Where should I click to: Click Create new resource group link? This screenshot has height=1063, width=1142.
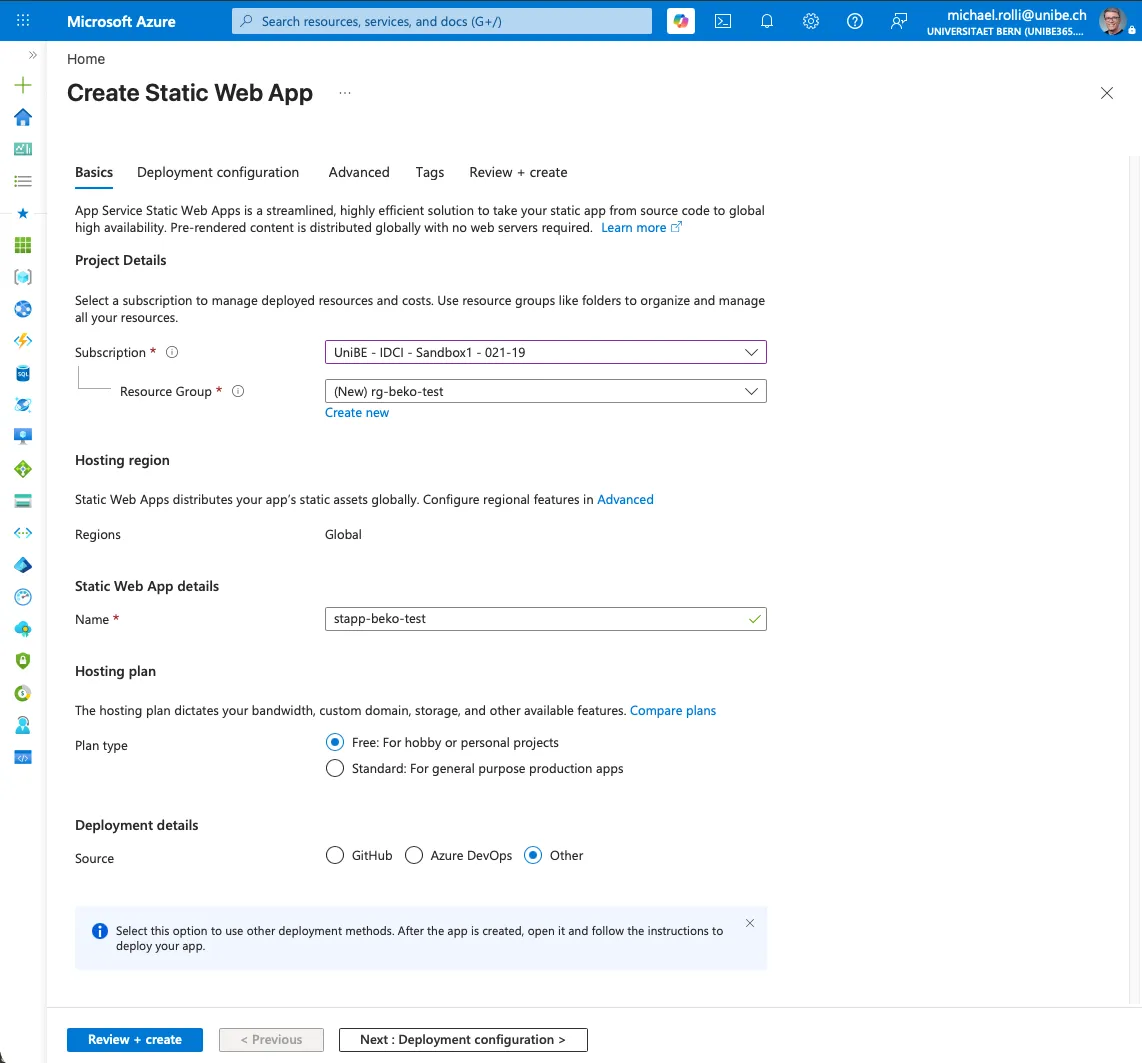[357, 413]
